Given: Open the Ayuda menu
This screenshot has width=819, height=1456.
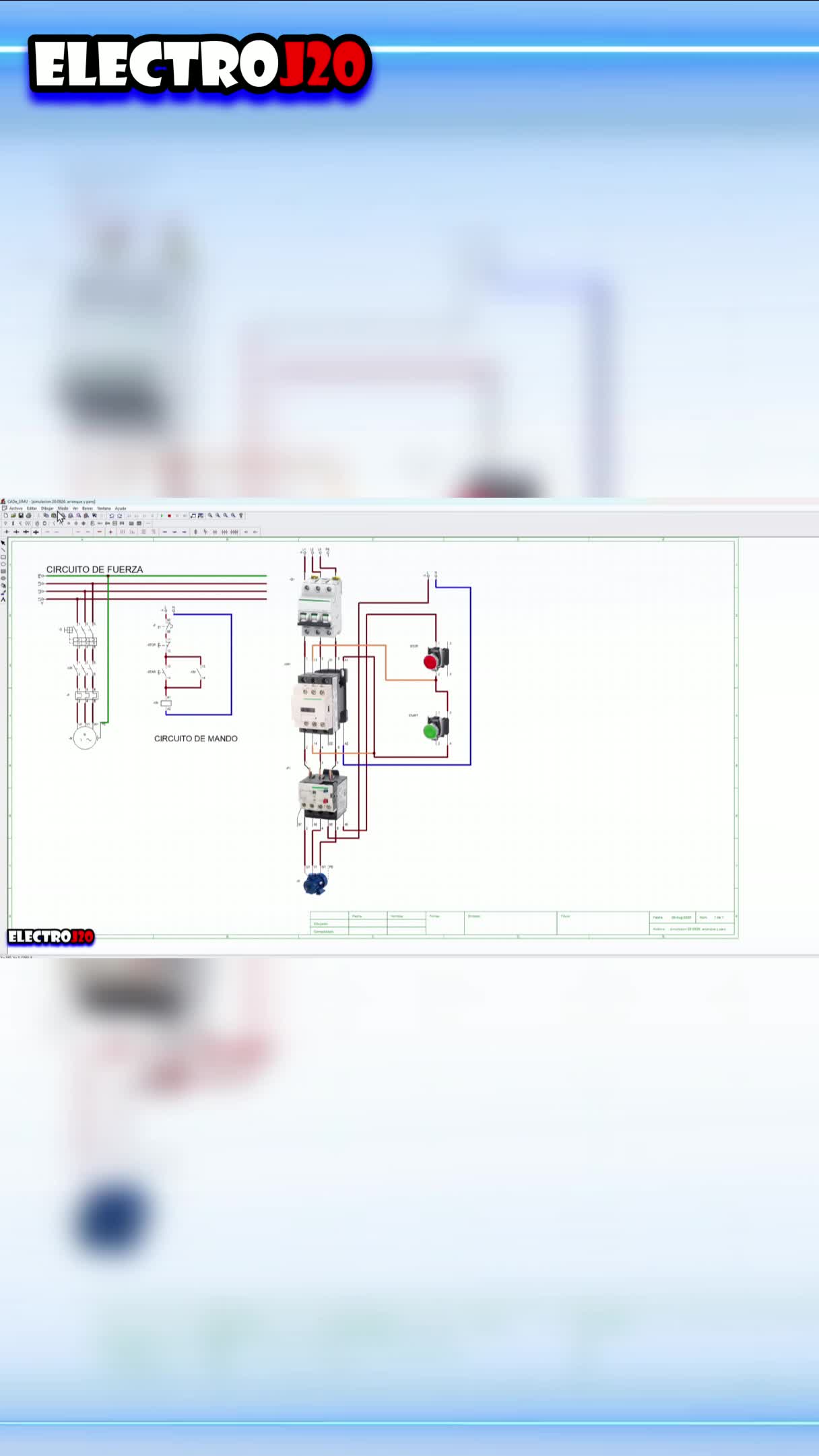Looking at the screenshot, I should pyautogui.click(x=121, y=508).
